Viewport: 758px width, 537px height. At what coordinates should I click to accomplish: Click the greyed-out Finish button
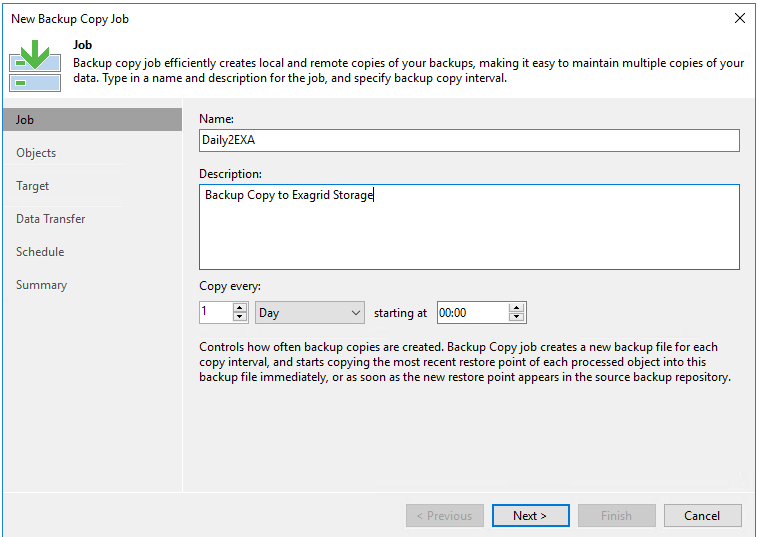click(x=616, y=516)
